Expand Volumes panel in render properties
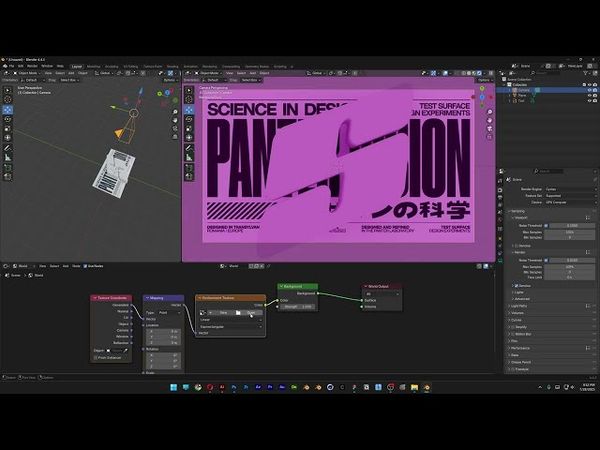This screenshot has width=600, height=450. (x=517, y=313)
